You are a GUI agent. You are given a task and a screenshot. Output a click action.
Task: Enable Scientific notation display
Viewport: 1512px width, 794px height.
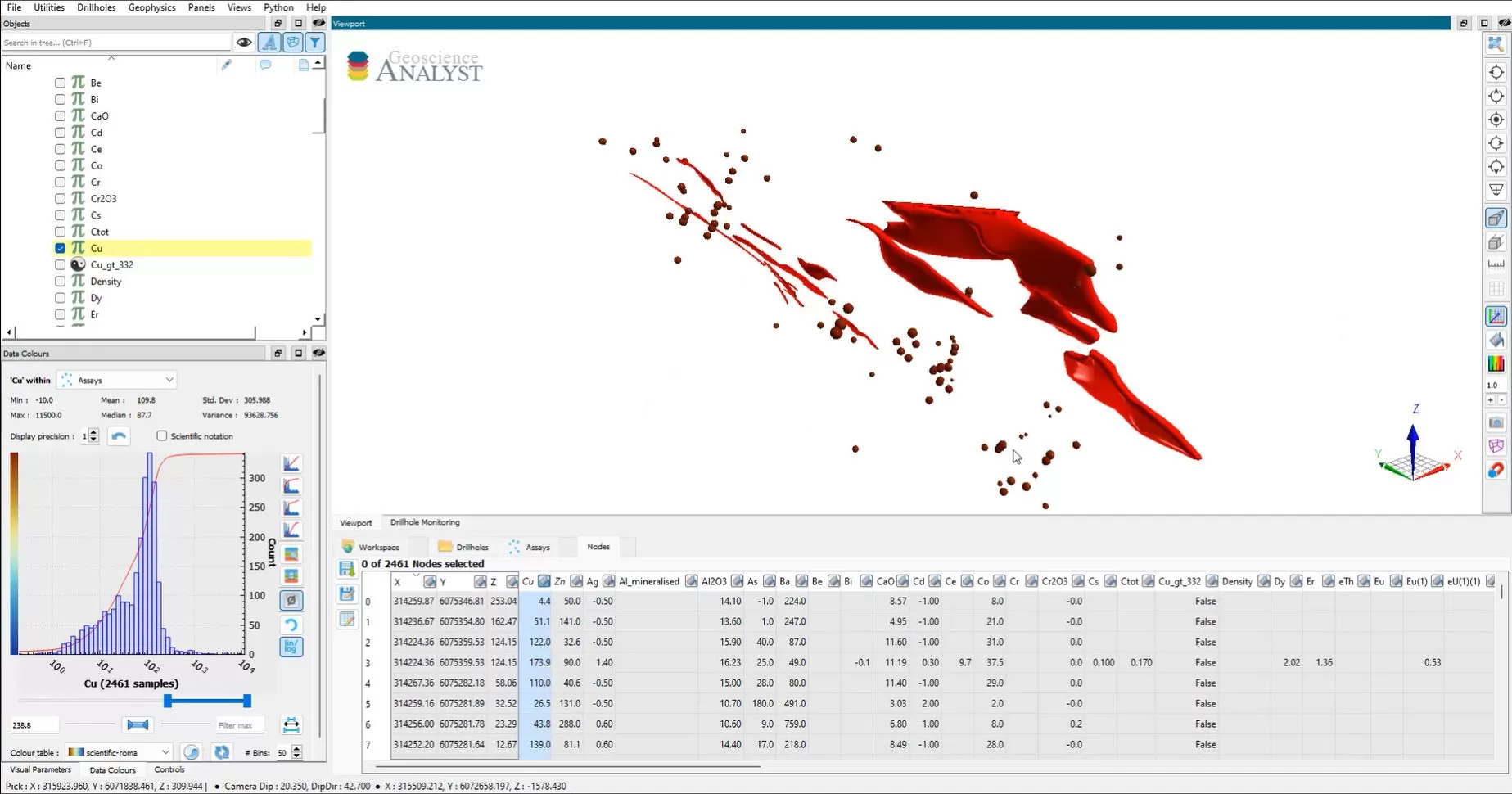click(161, 435)
